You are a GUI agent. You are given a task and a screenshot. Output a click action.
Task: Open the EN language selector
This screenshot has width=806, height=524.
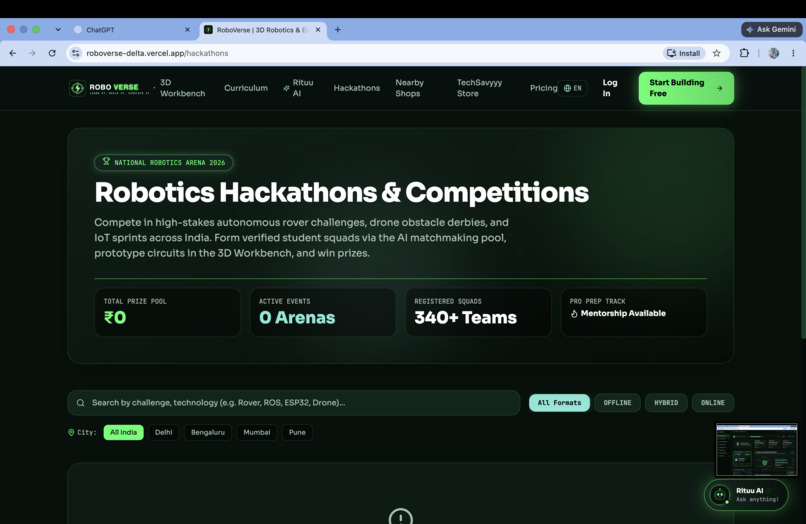point(573,88)
